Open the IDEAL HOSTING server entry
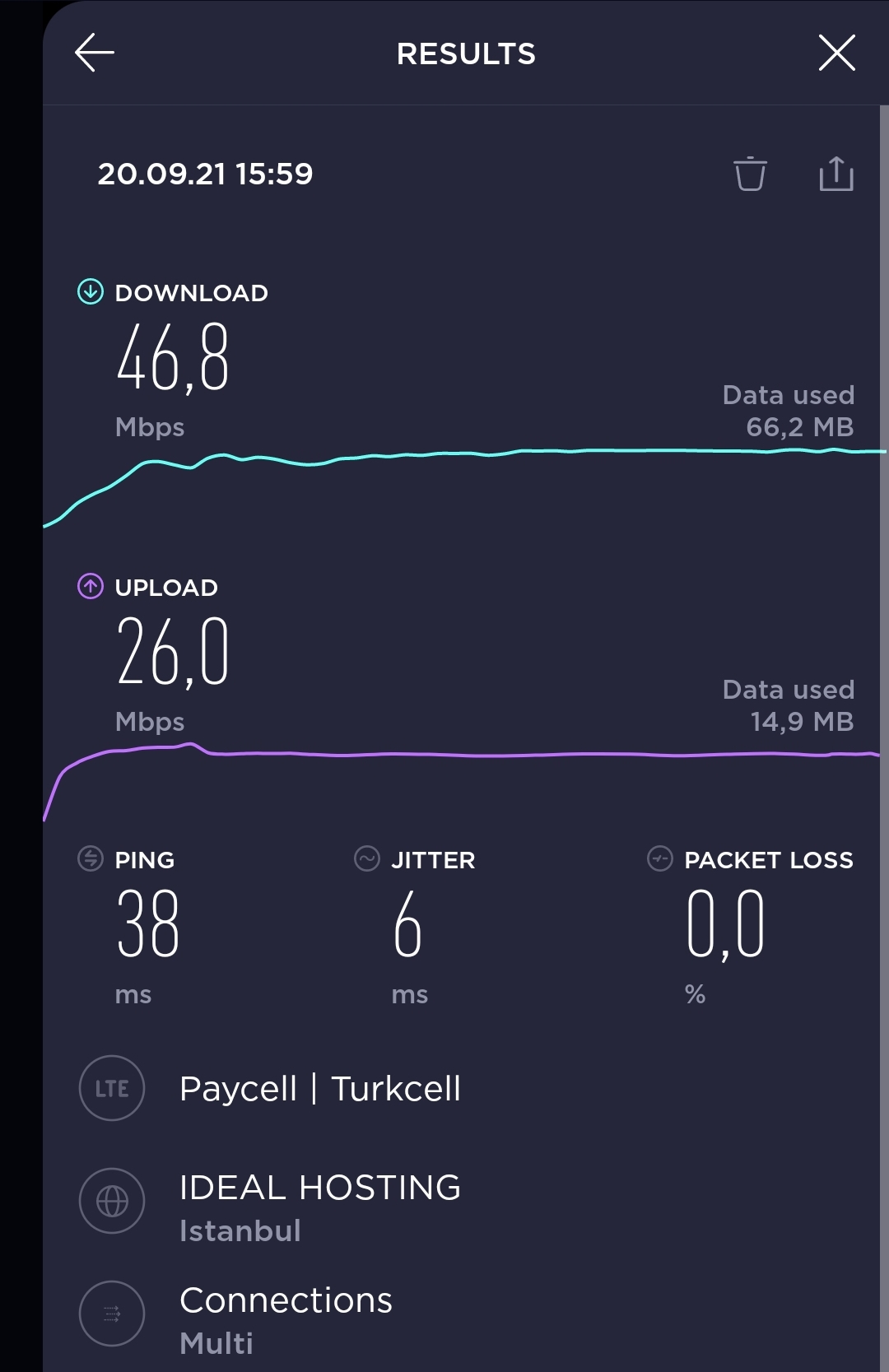The width and height of the screenshot is (889, 1372). [320, 1207]
